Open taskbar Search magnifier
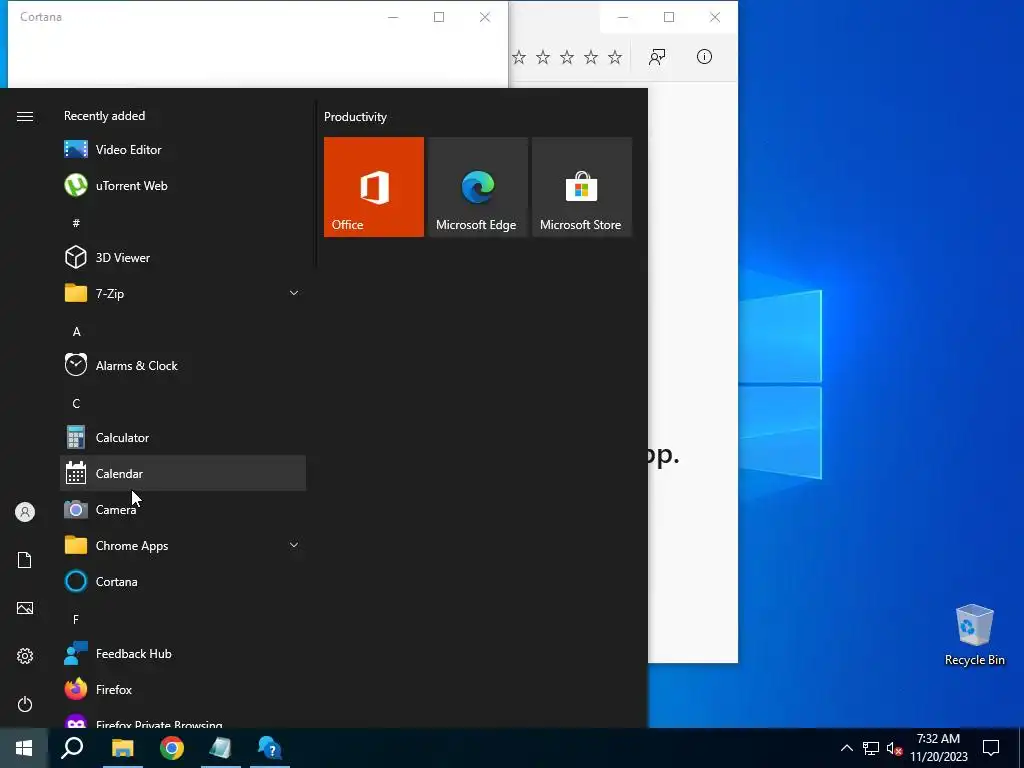1024x768 pixels. [72, 748]
